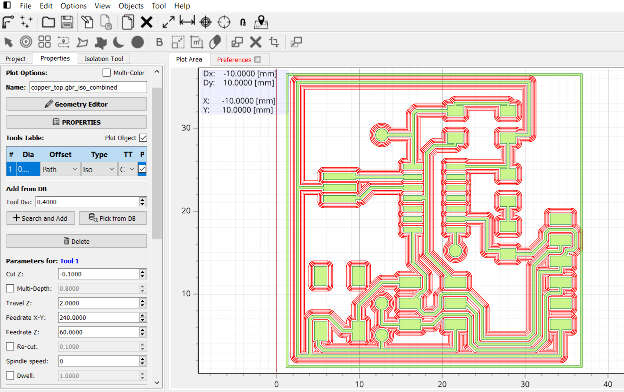Activate the diagonal-arrow Distance tool
The width and height of the screenshot is (624, 392).
point(169,22)
